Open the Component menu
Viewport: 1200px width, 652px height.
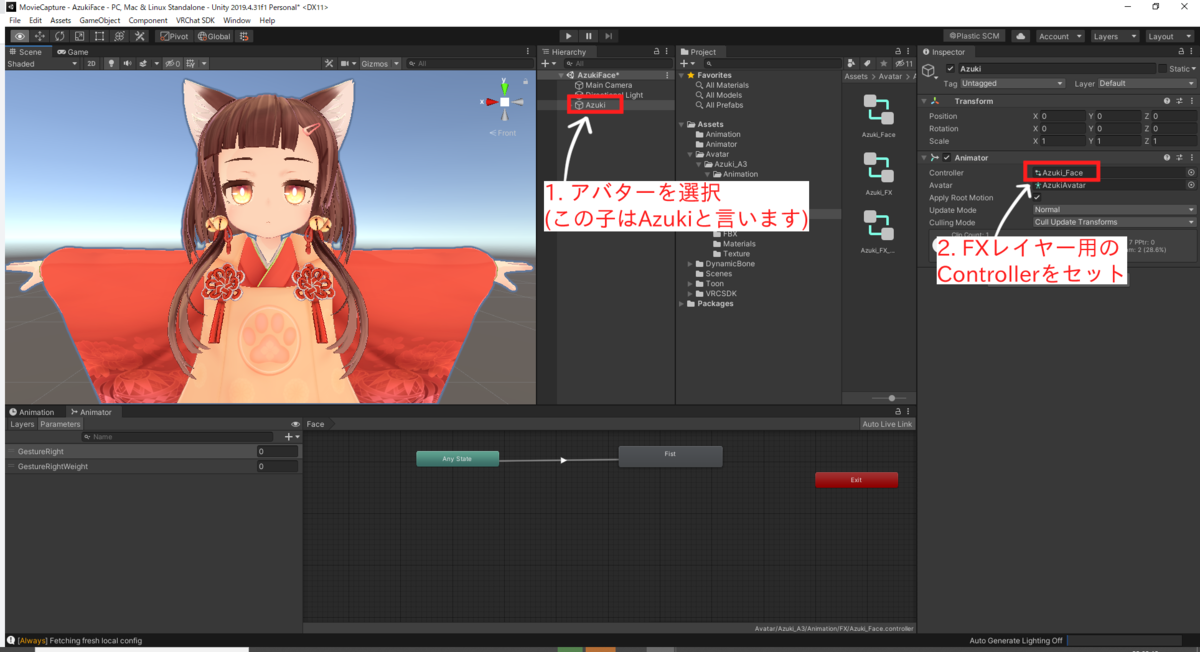[x=148, y=20]
